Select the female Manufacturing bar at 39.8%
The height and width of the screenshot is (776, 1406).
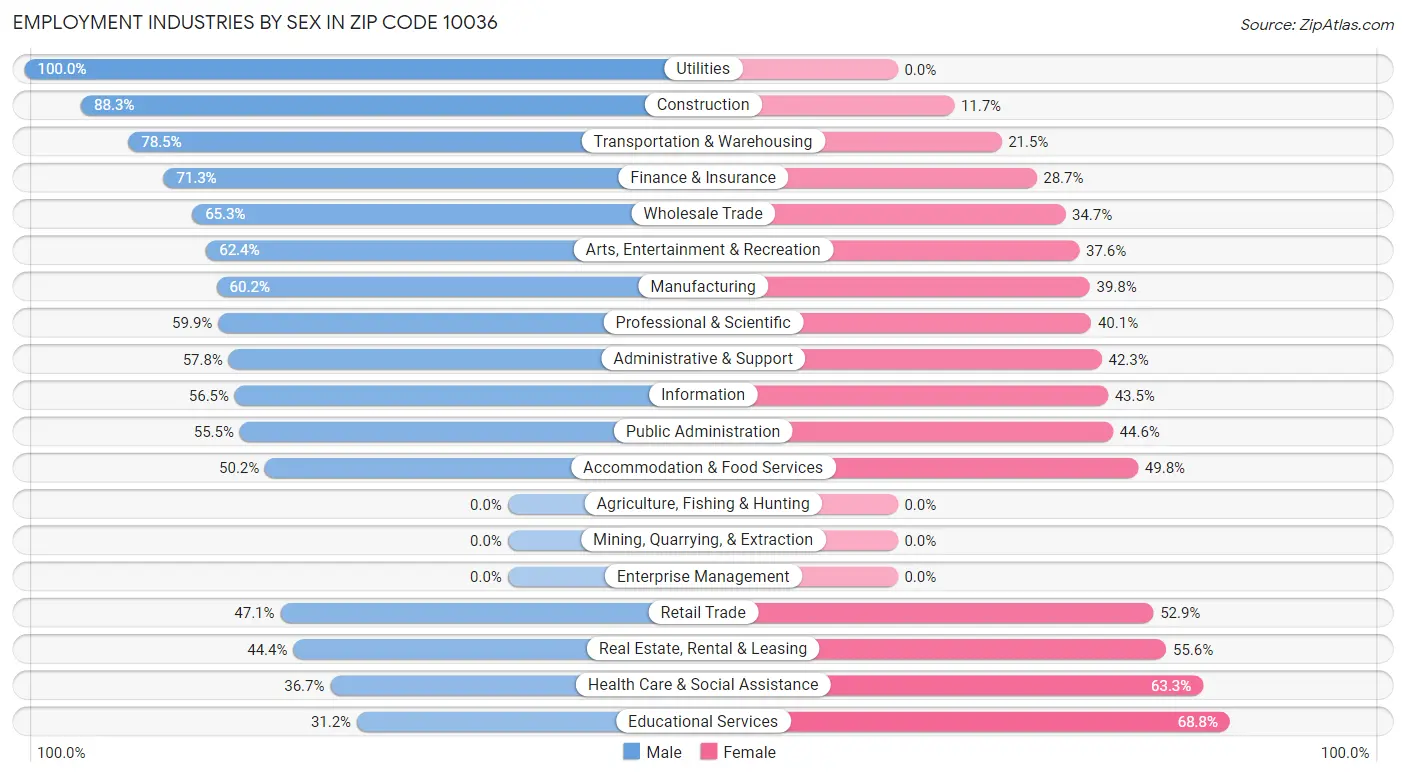click(x=896, y=287)
